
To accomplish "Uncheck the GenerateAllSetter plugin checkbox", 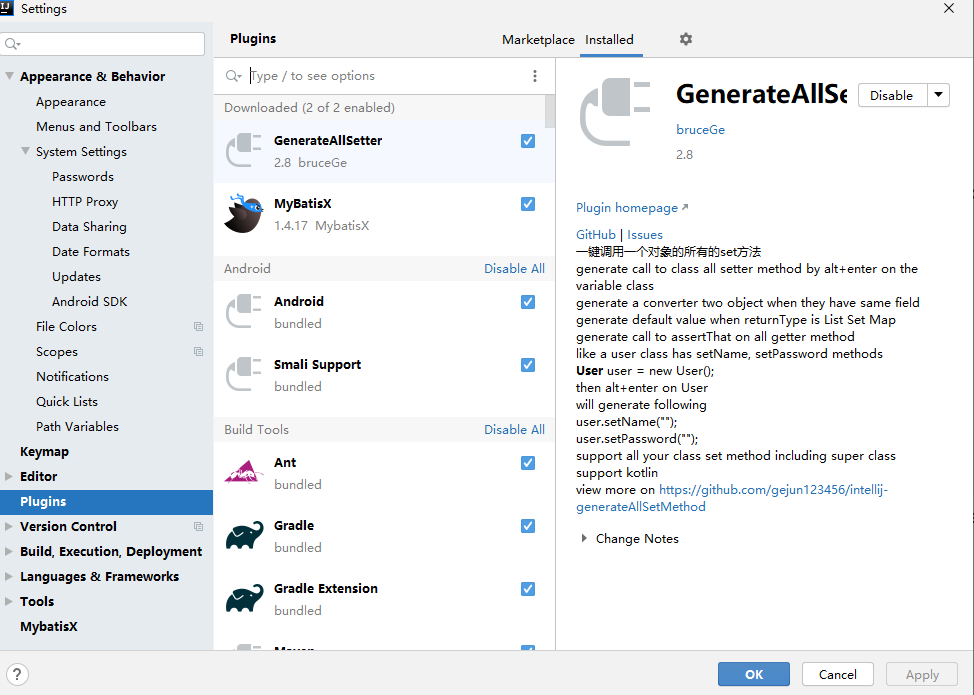I will pyautogui.click(x=528, y=141).
